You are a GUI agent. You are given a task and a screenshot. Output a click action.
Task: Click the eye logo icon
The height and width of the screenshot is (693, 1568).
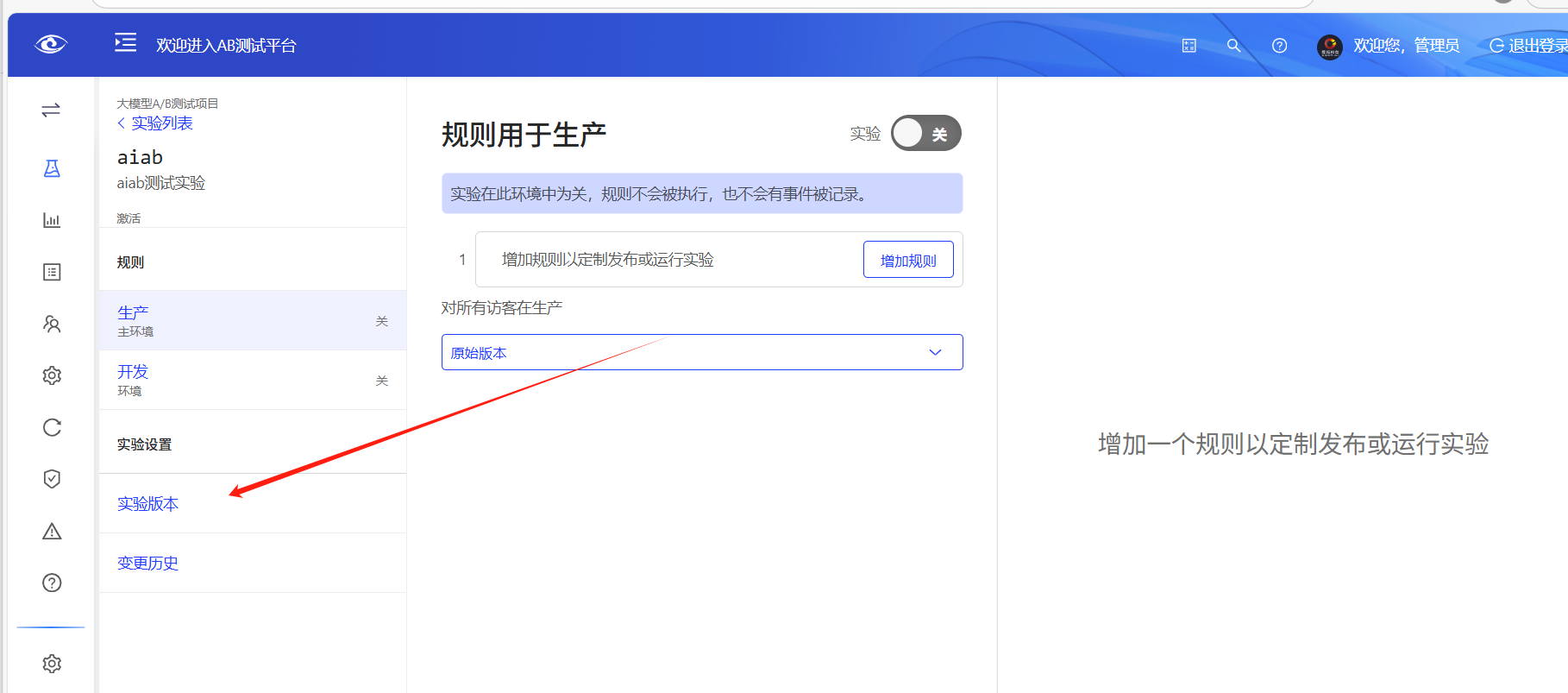[51, 44]
